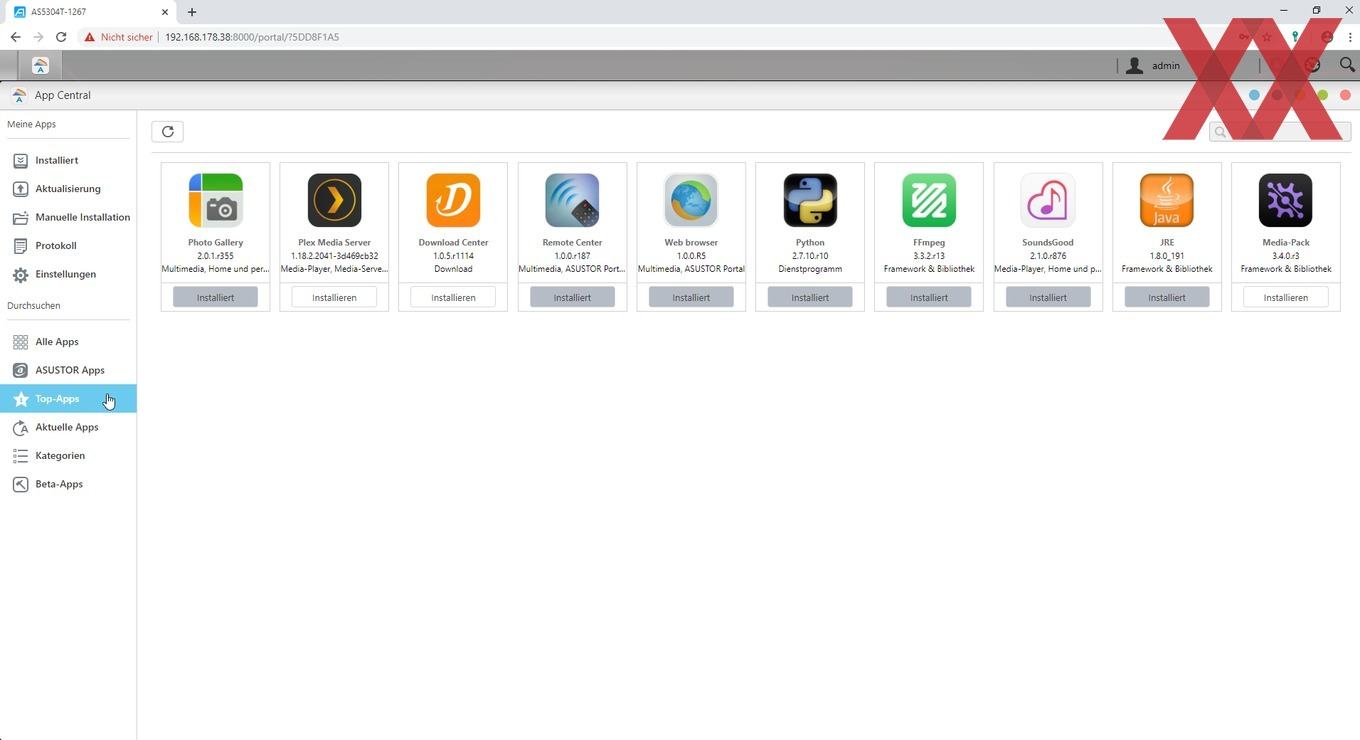Click Installiert button under FFmpeg
The width and height of the screenshot is (1360, 740).
pos(929,297)
